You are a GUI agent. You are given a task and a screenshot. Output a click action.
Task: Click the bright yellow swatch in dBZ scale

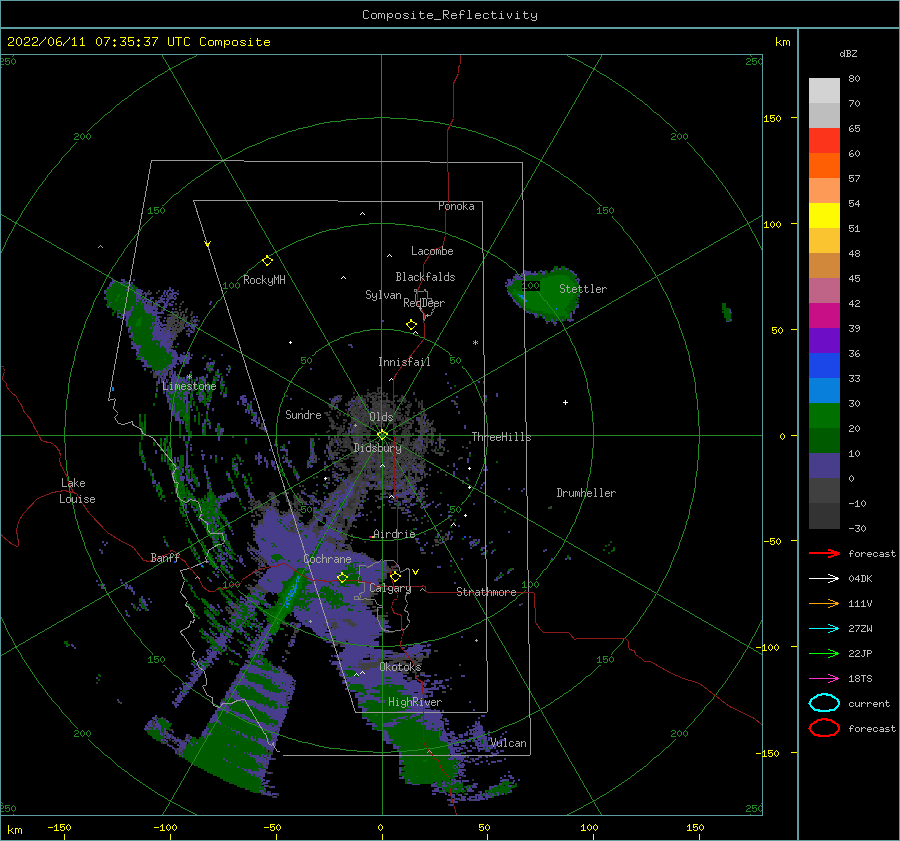824,215
